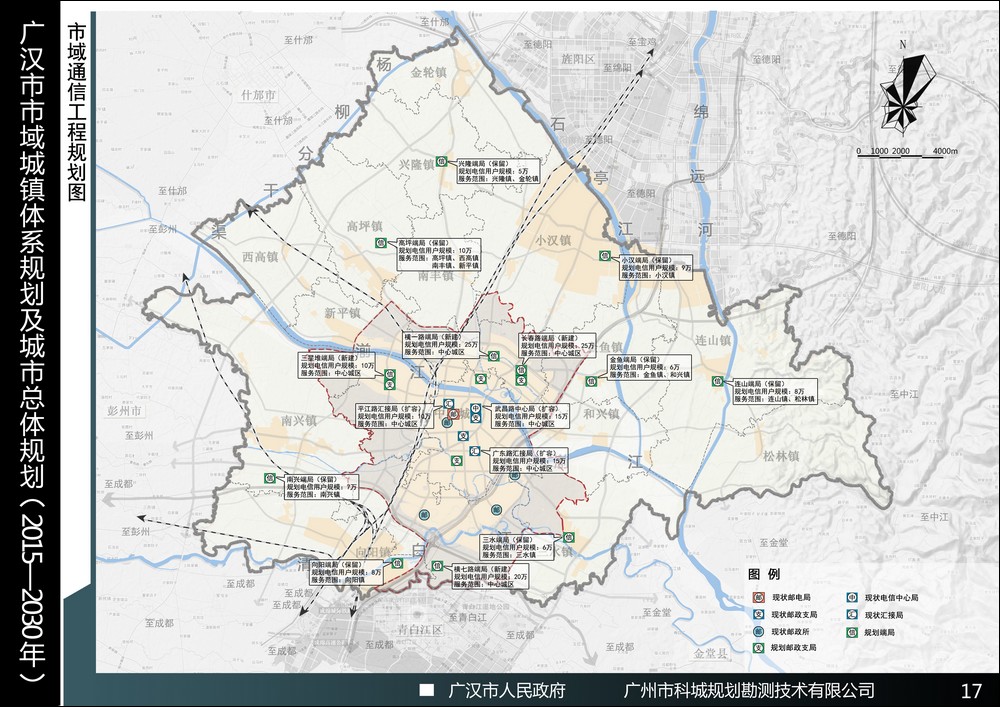Screen dimensions: 1000x707
Task: Click the 三水端局 annotation box
Action: pyautogui.click(x=518, y=546)
